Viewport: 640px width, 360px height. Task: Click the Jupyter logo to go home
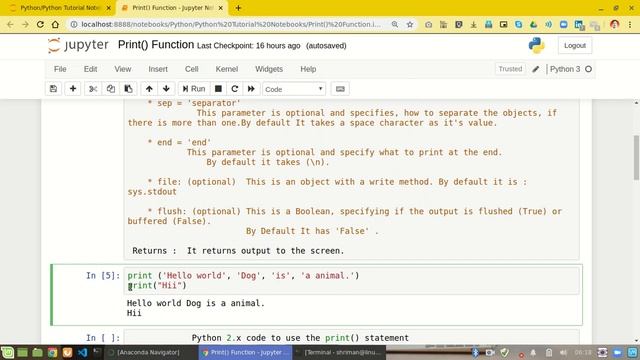tap(78, 45)
